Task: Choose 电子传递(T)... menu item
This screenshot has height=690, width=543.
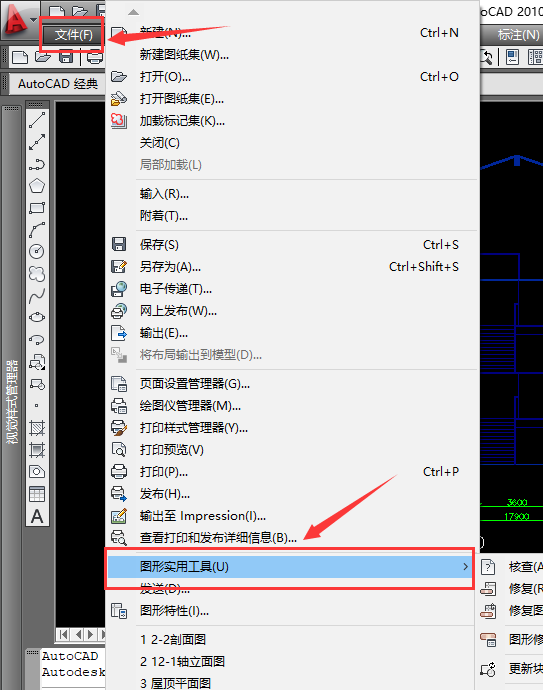Action: click(292, 289)
